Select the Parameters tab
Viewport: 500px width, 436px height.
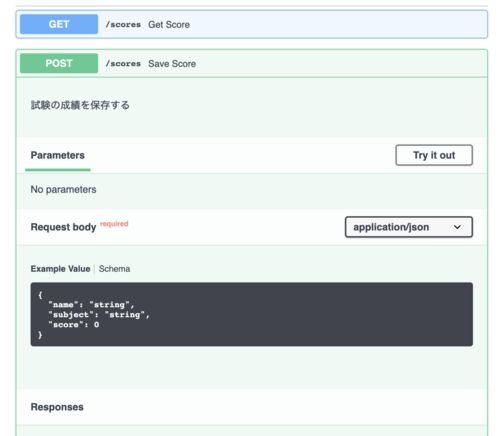pyautogui.click(x=58, y=155)
